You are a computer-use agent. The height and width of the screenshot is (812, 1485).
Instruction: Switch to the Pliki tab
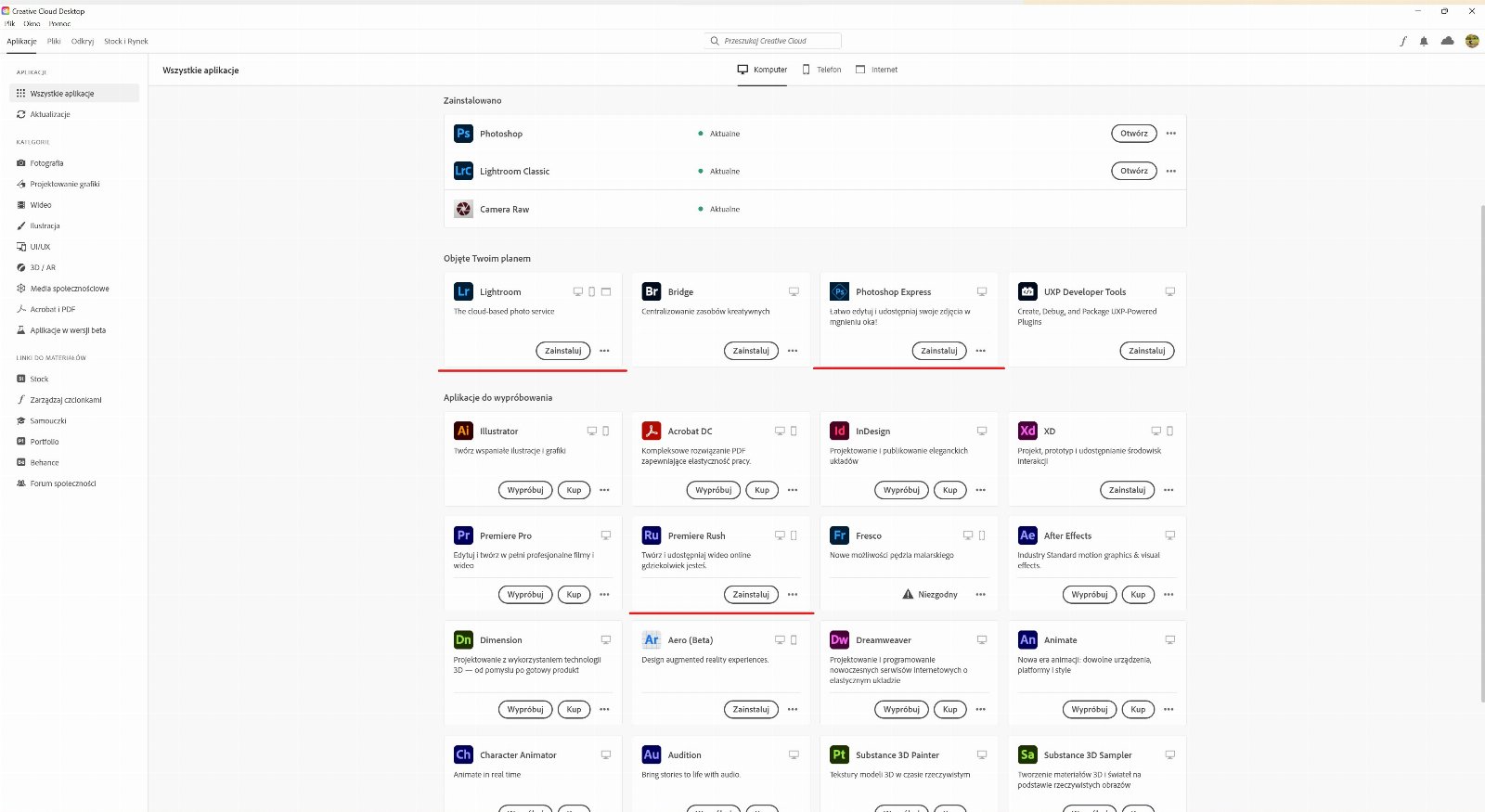(x=54, y=41)
